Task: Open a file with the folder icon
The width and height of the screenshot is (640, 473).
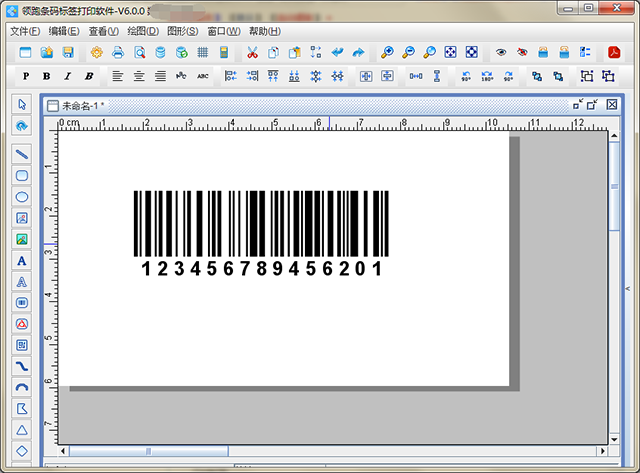Action: (47, 52)
